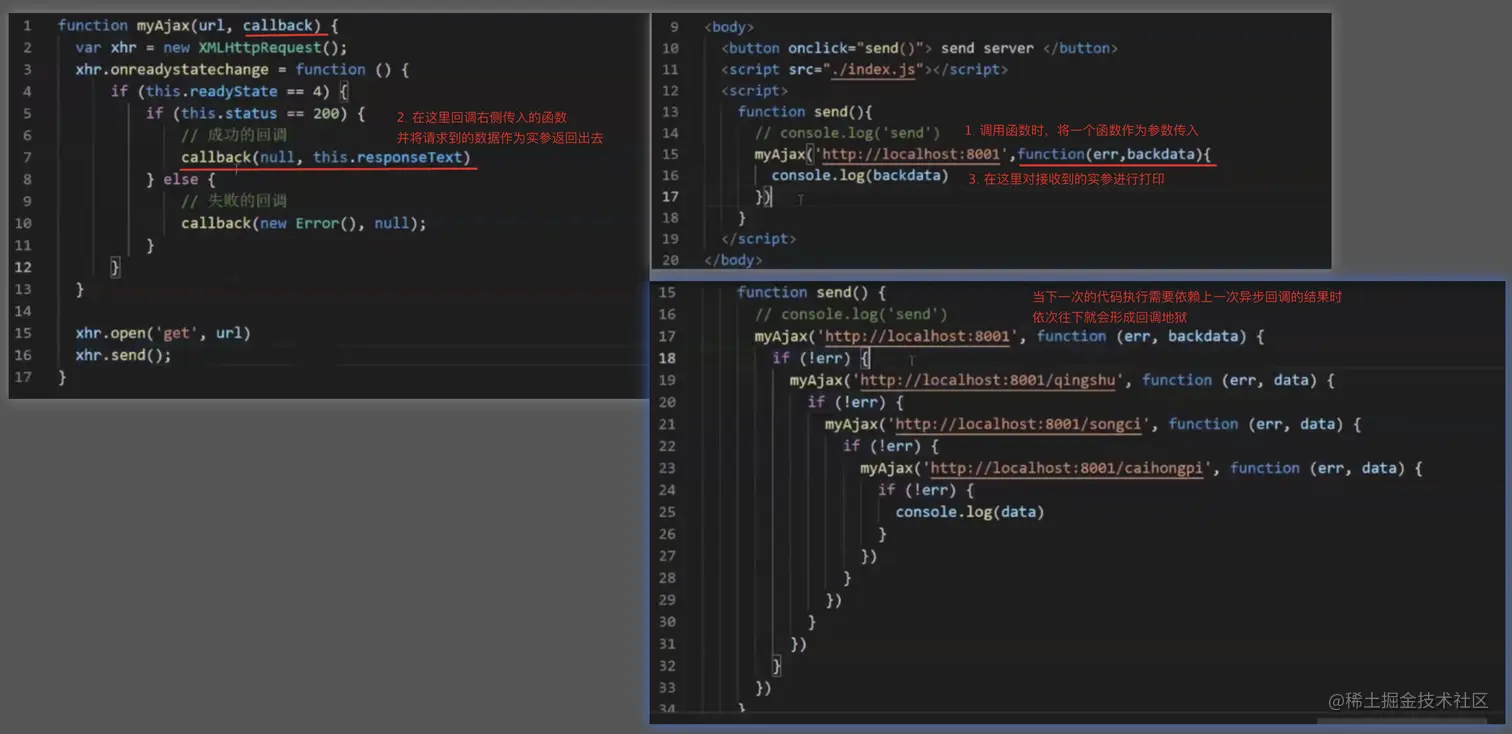Click 'if (!err) {' on line 22
Viewport: 1512px width, 734px height.
[x=891, y=446]
